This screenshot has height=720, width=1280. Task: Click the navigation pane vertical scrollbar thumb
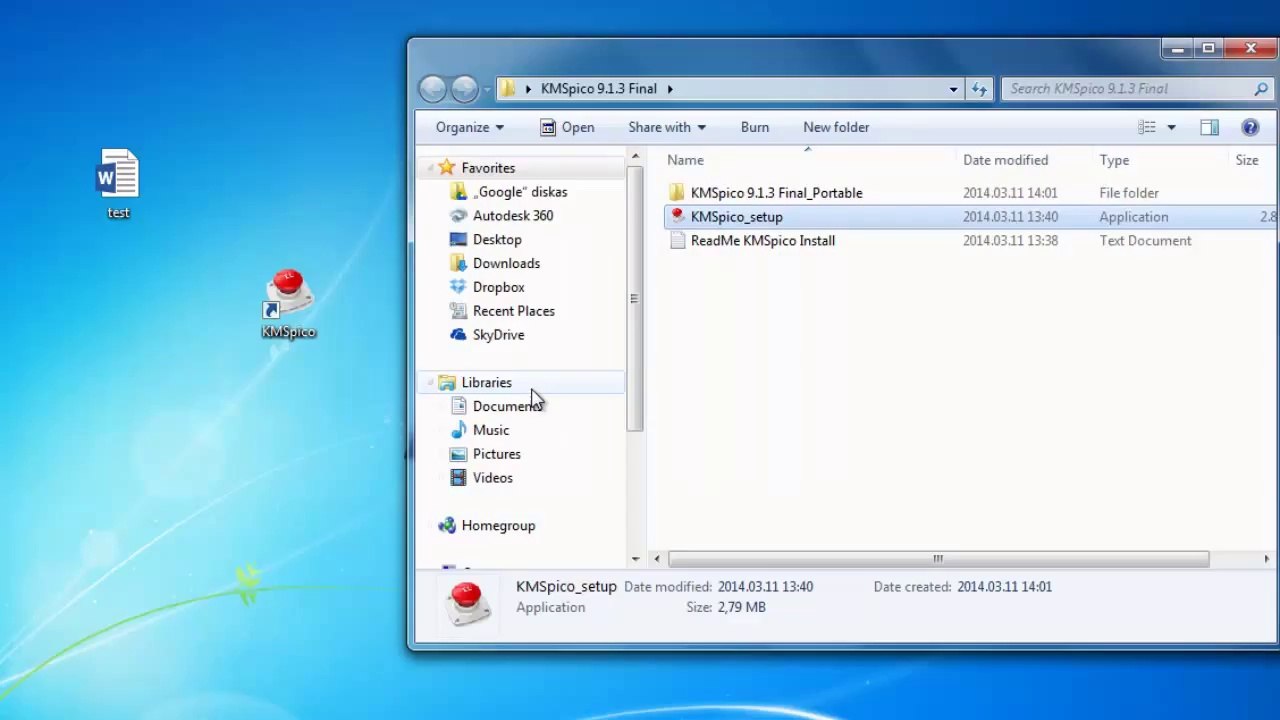(x=634, y=298)
